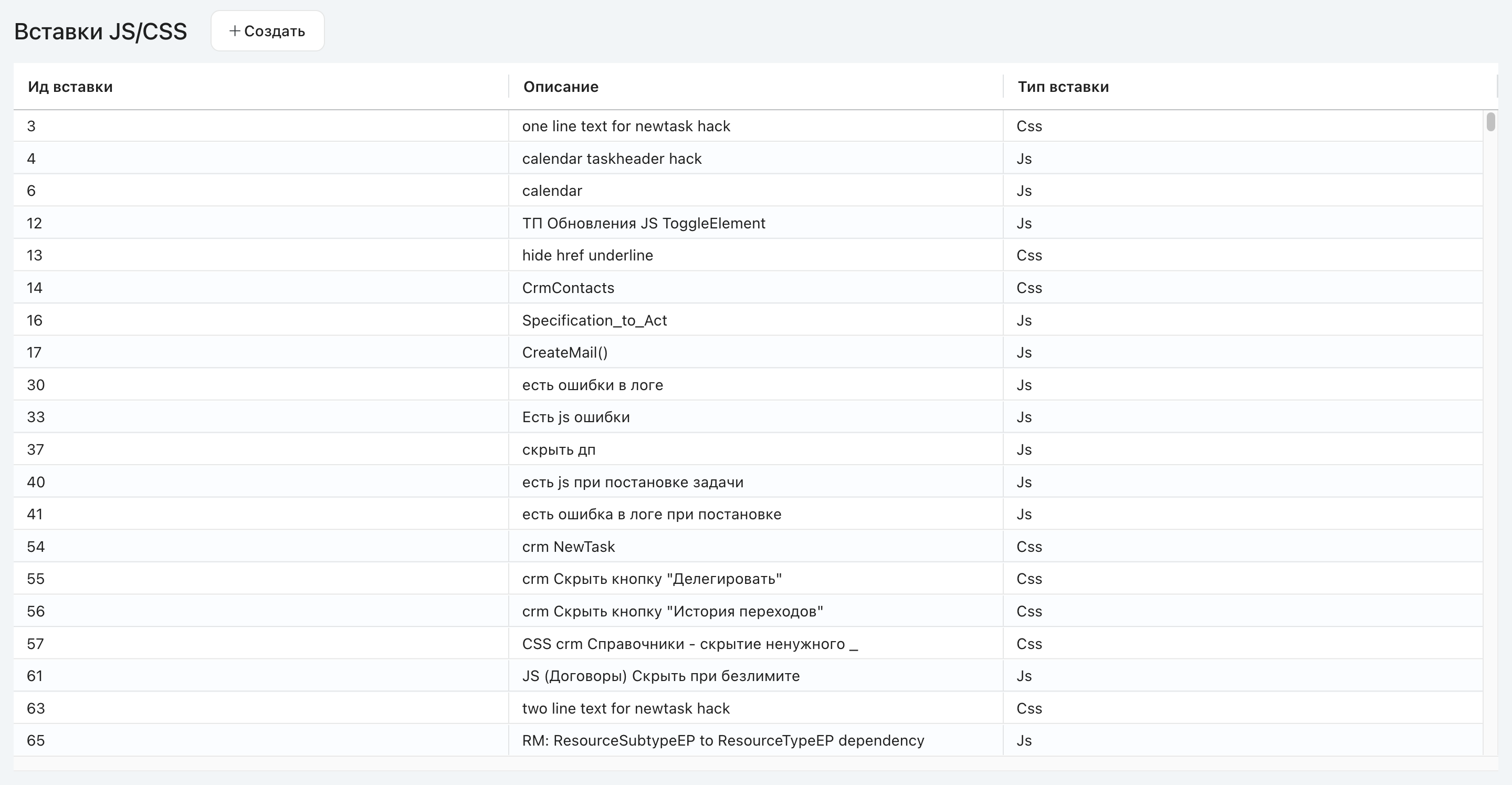Click the Js type for Specification_to_Act
Viewport: 1512px width, 785px height.
[1024, 321]
